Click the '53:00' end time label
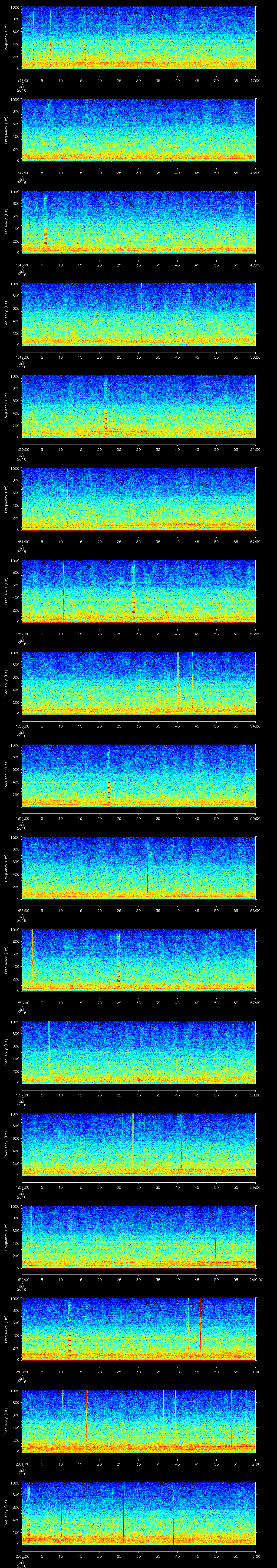277x1568 pixels. point(255,634)
